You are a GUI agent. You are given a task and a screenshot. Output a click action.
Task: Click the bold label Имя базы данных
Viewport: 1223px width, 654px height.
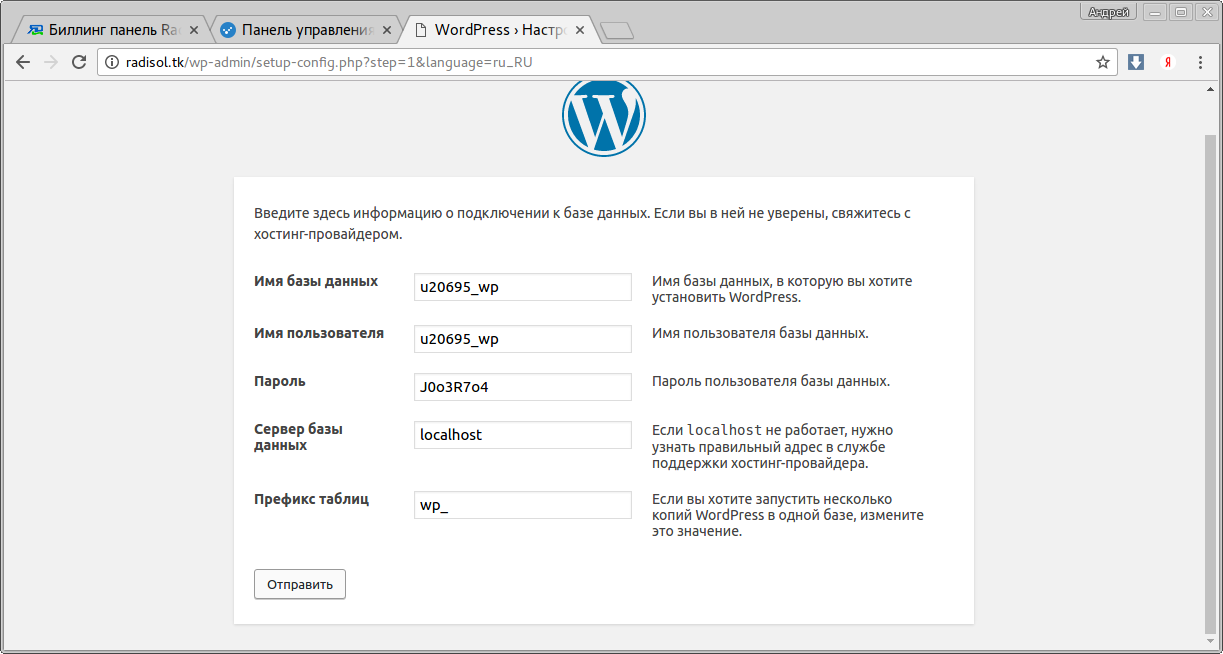(316, 281)
